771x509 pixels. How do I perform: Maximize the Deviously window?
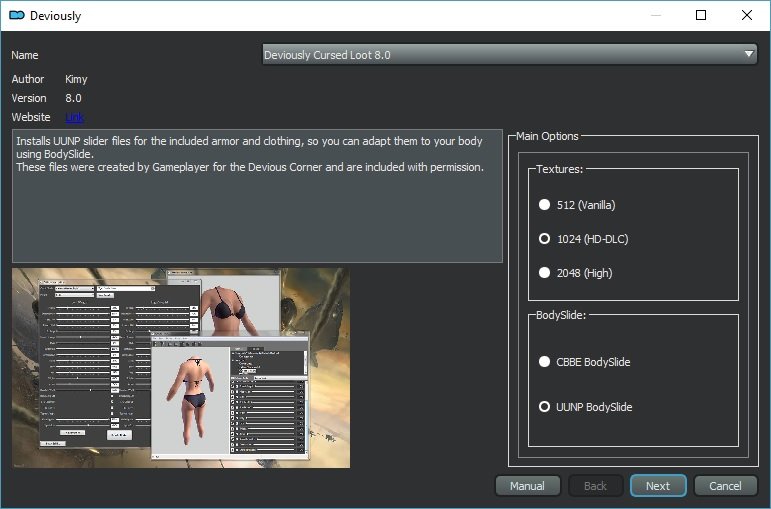click(x=701, y=15)
